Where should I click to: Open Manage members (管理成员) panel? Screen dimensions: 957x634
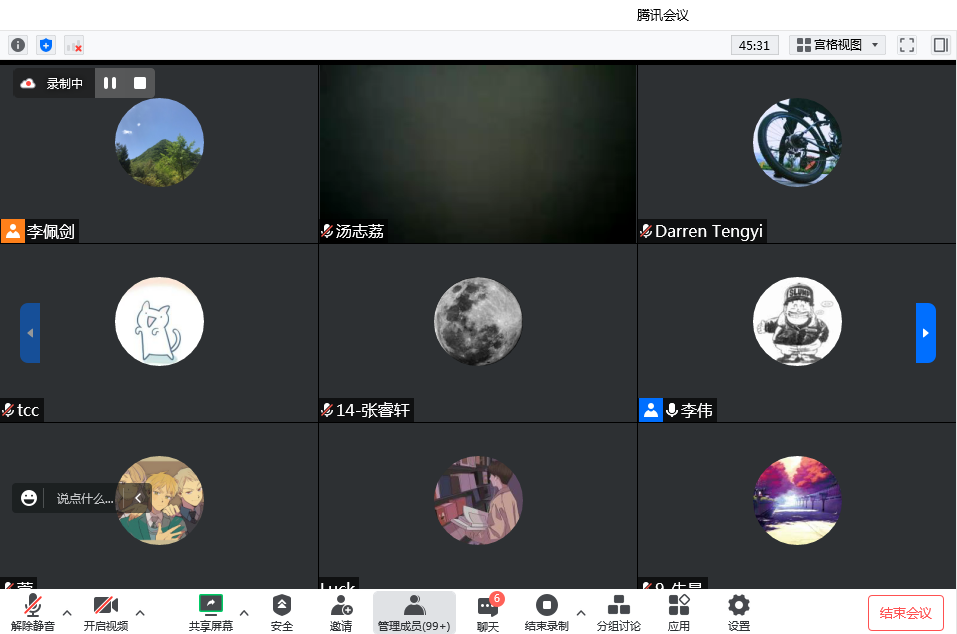click(x=413, y=612)
